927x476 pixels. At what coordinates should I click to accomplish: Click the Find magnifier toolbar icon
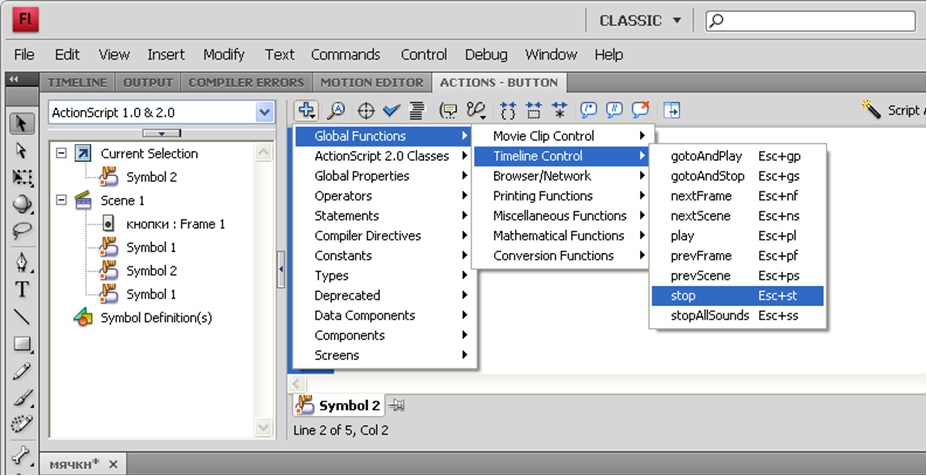point(336,111)
